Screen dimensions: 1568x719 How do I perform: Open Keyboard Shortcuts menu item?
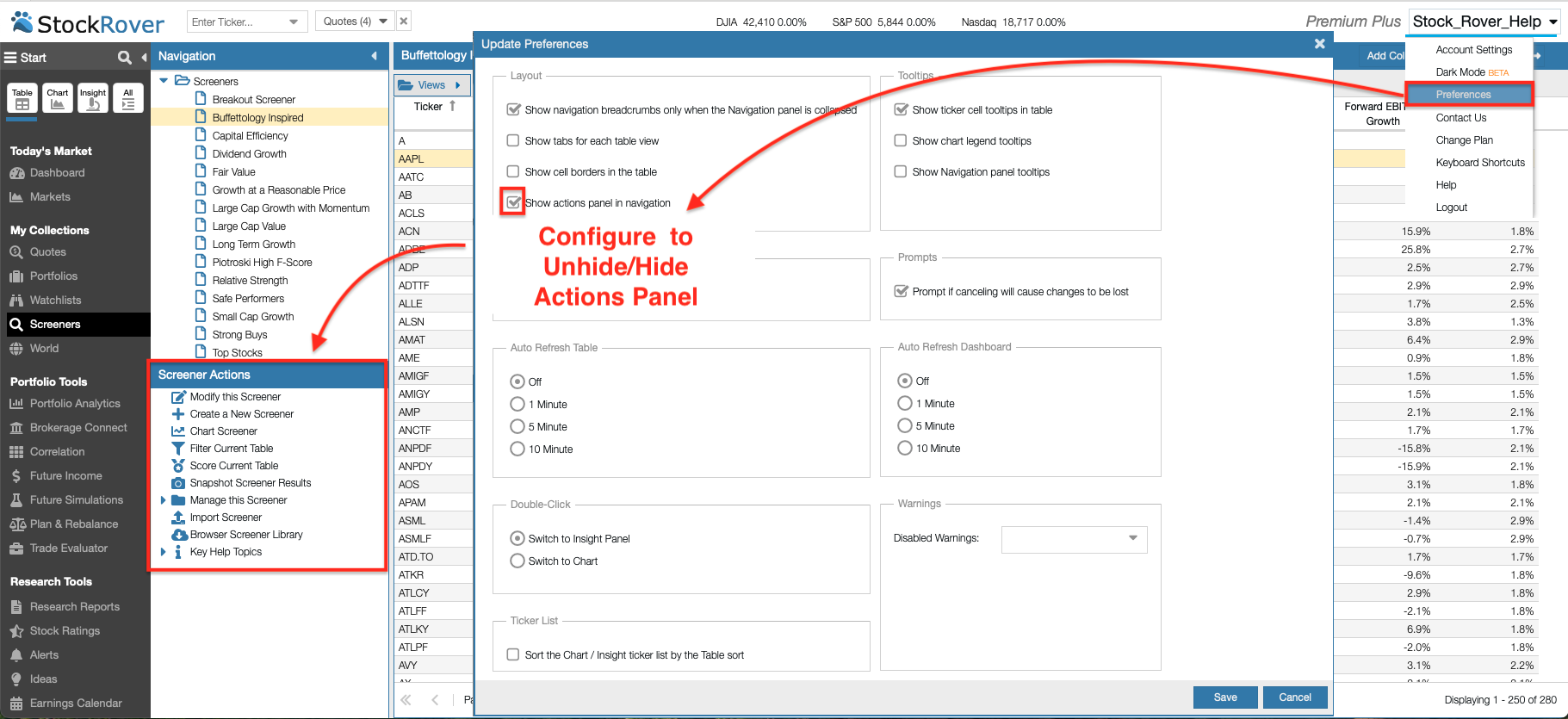tap(1480, 163)
